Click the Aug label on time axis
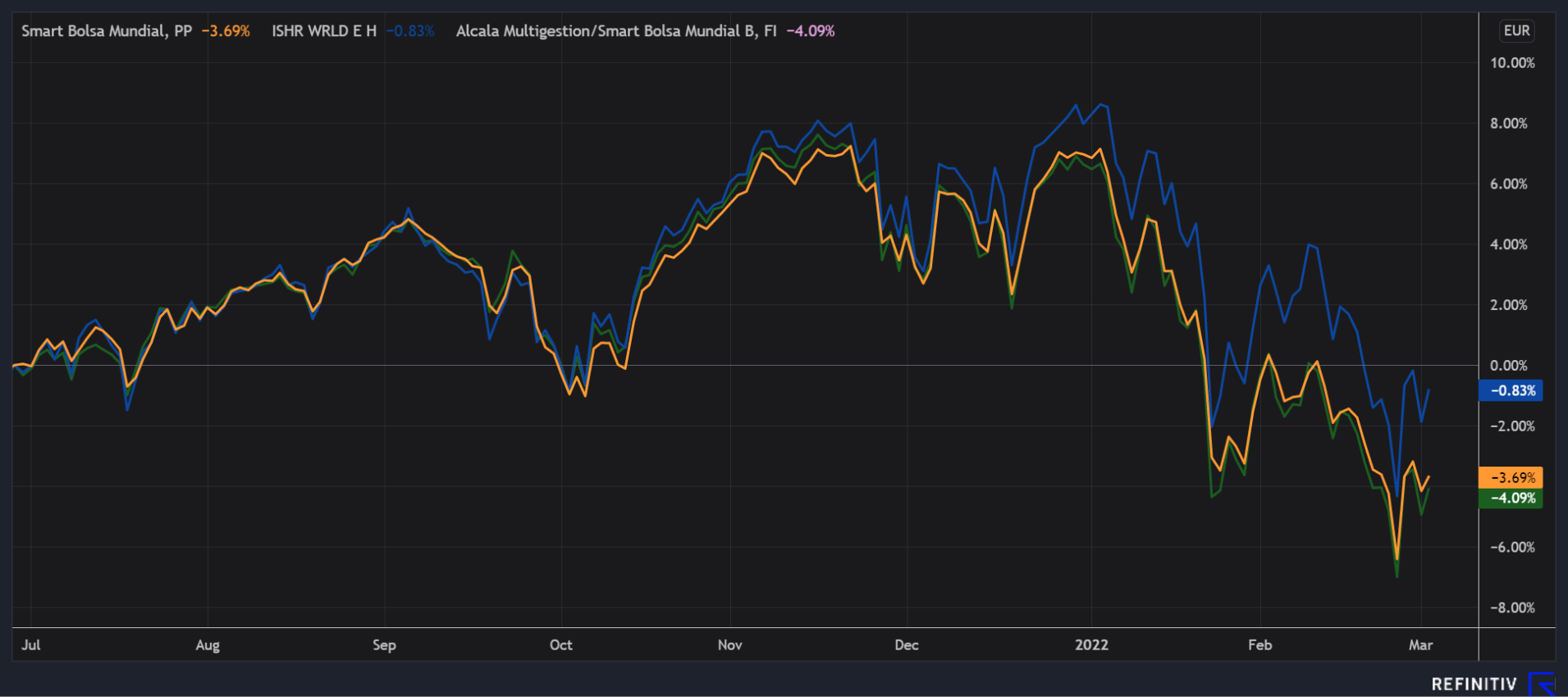1568x697 pixels. click(x=208, y=645)
